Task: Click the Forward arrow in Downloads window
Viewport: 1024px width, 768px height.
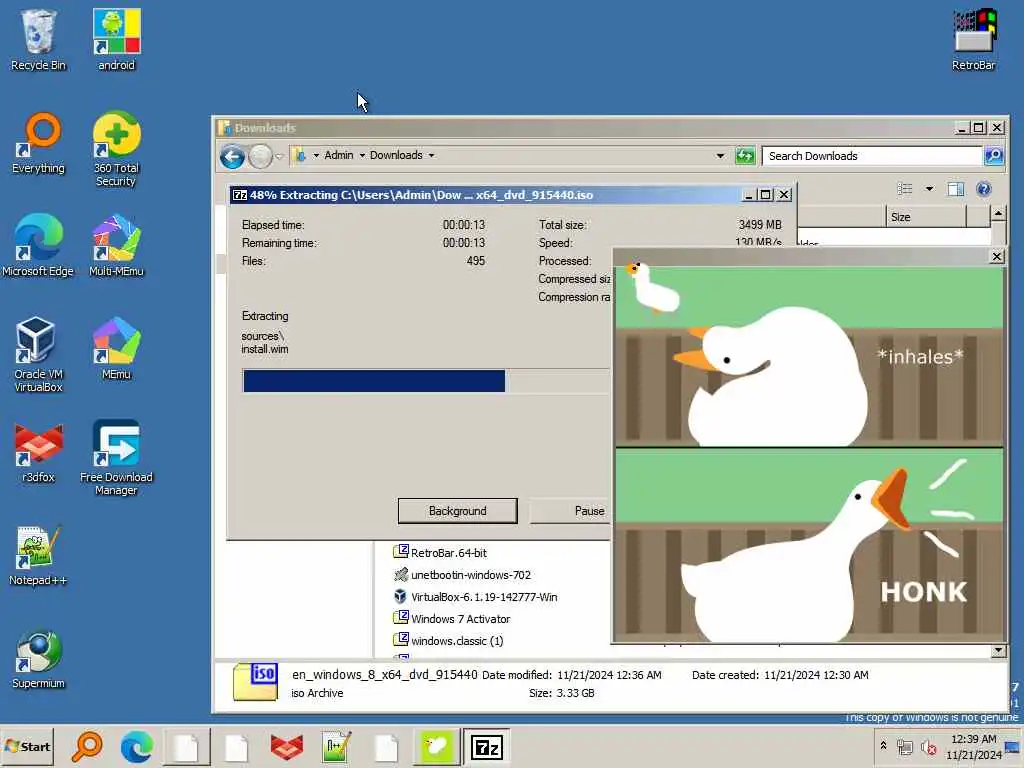Action: click(x=261, y=157)
